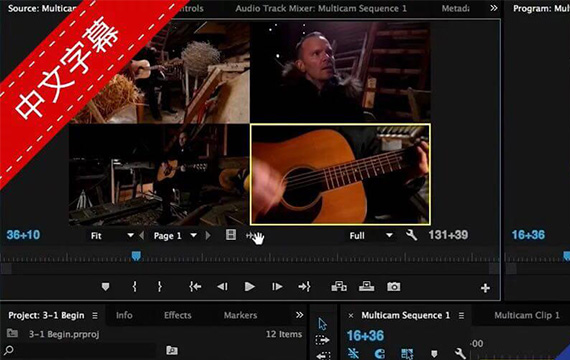Click the Mark In brace icon
Screen dimensions: 570x360
pyautogui.click(x=135, y=287)
